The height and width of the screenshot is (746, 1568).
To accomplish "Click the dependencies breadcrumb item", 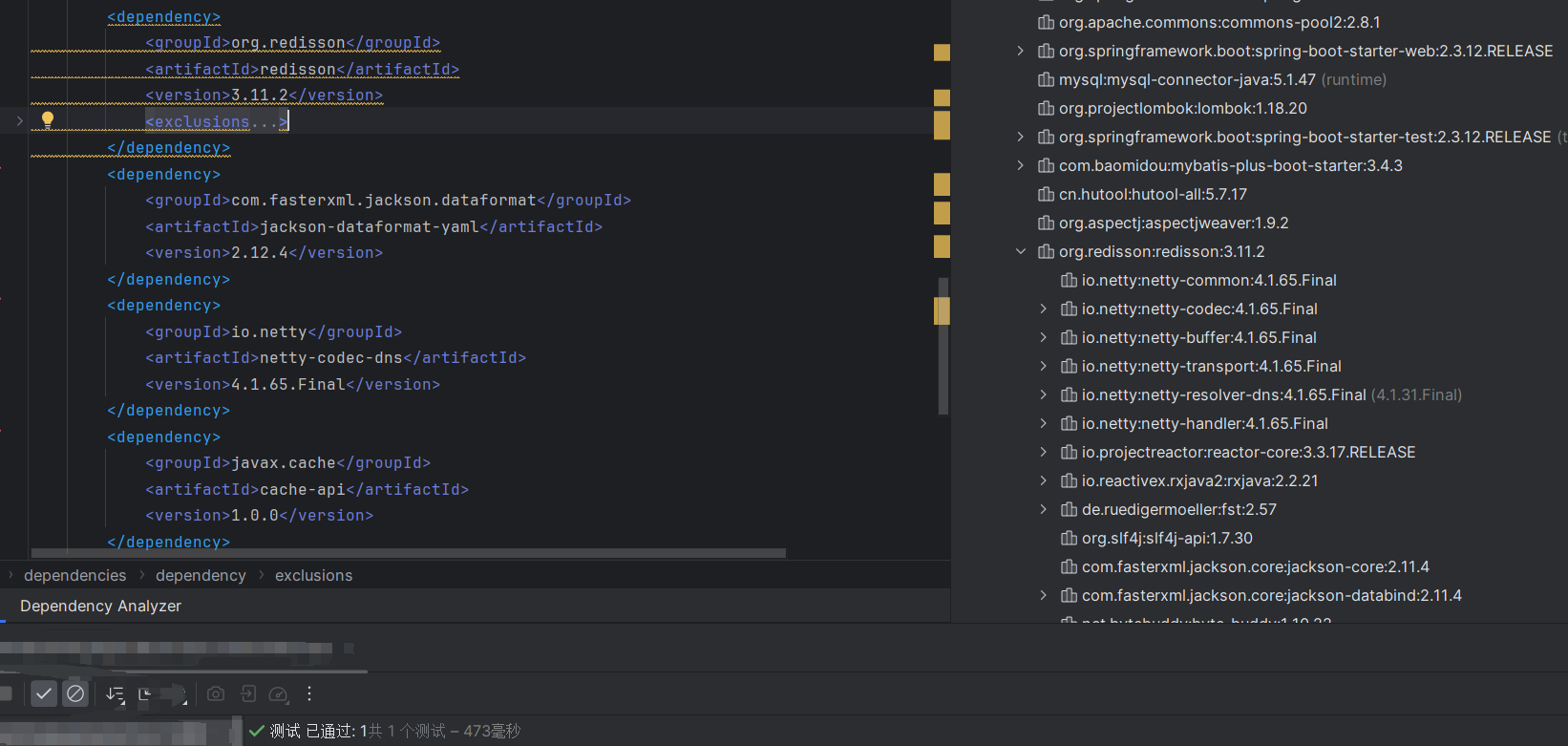I will pos(74,575).
